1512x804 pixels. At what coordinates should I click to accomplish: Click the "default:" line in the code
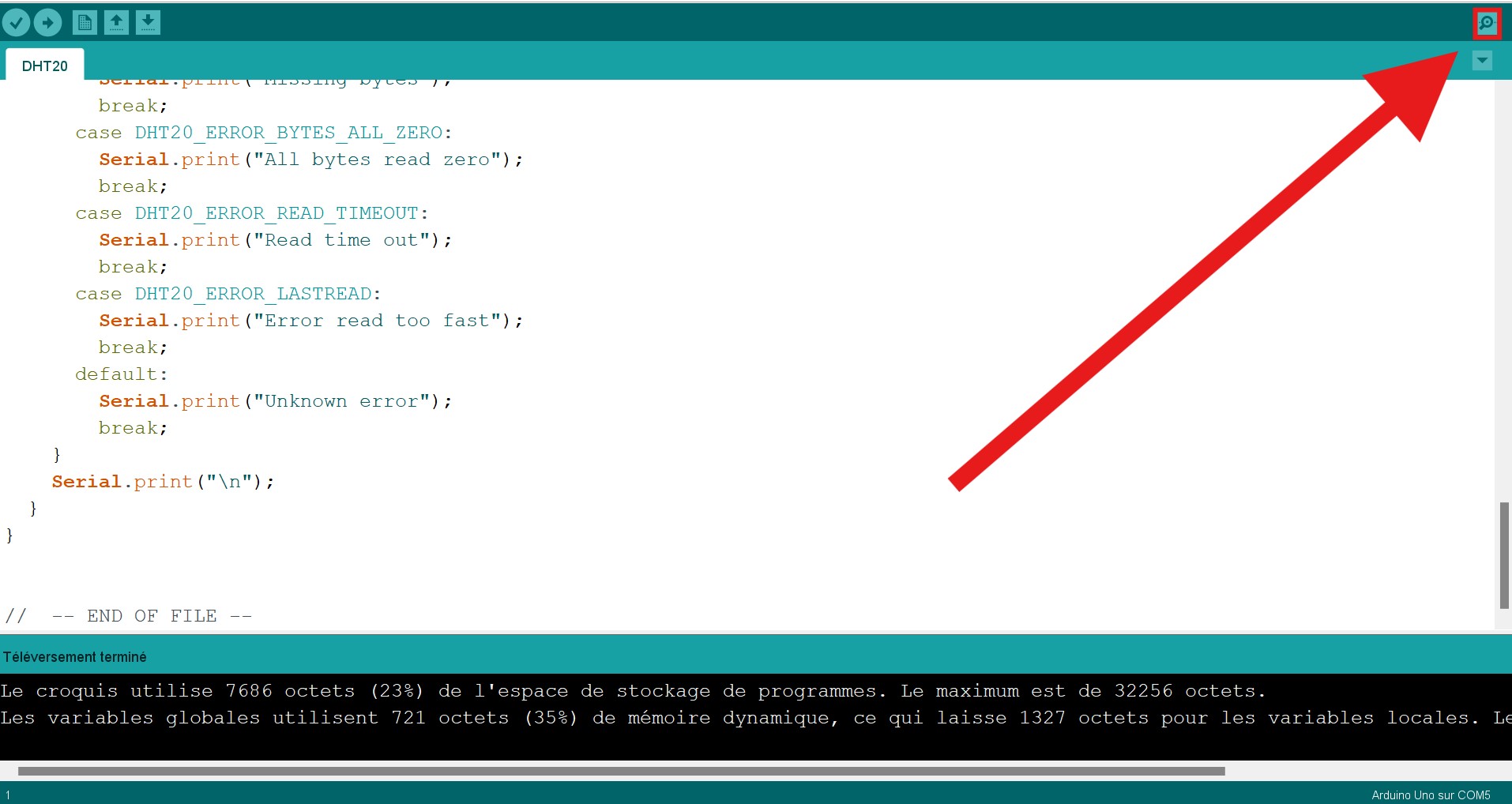click(122, 374)
